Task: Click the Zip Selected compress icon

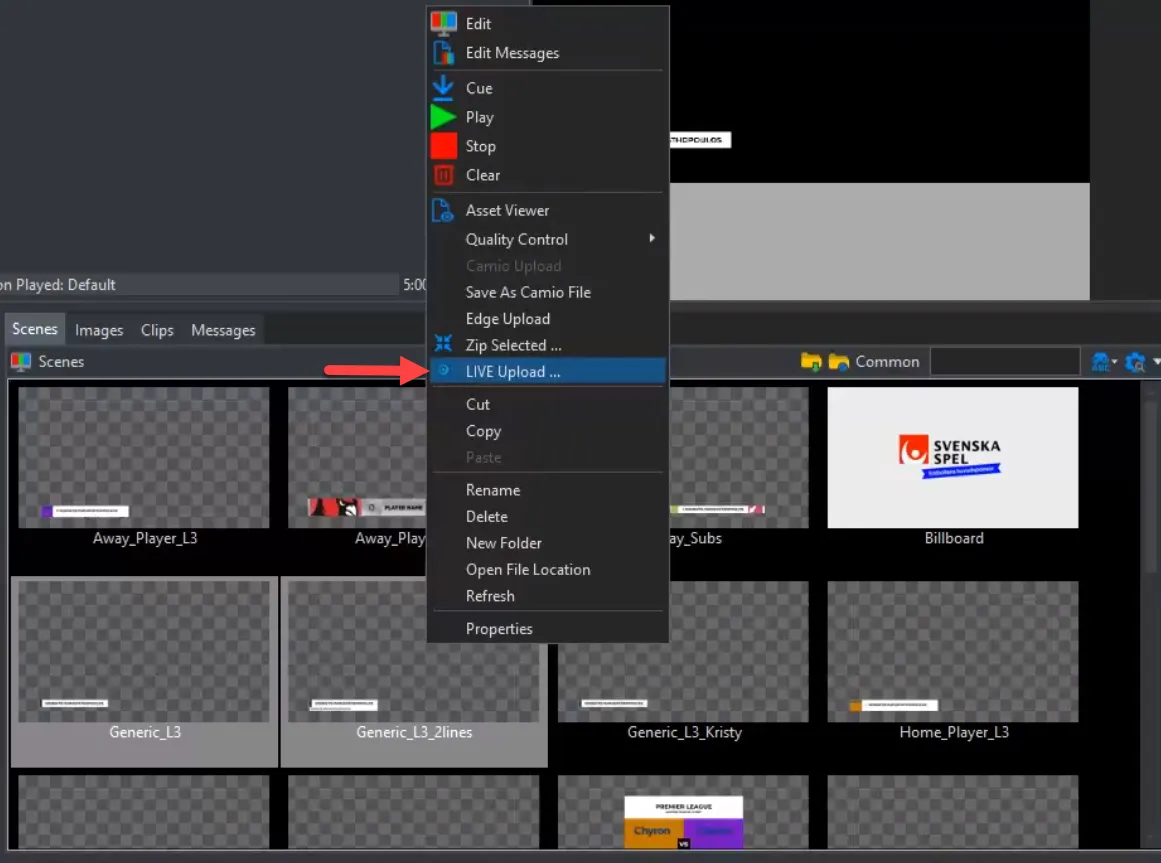Action: [x=443, y=343]
